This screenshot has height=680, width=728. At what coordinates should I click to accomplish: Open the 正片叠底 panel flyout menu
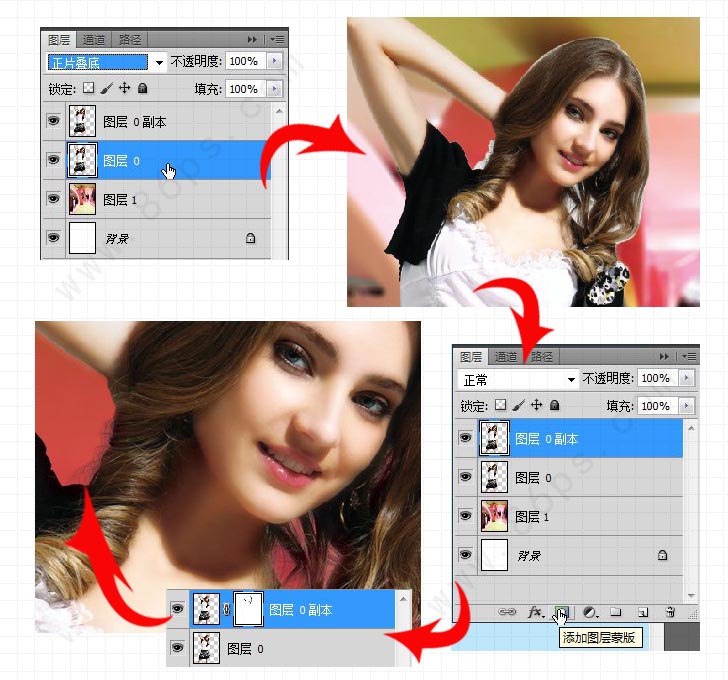[x=277, y=39]
